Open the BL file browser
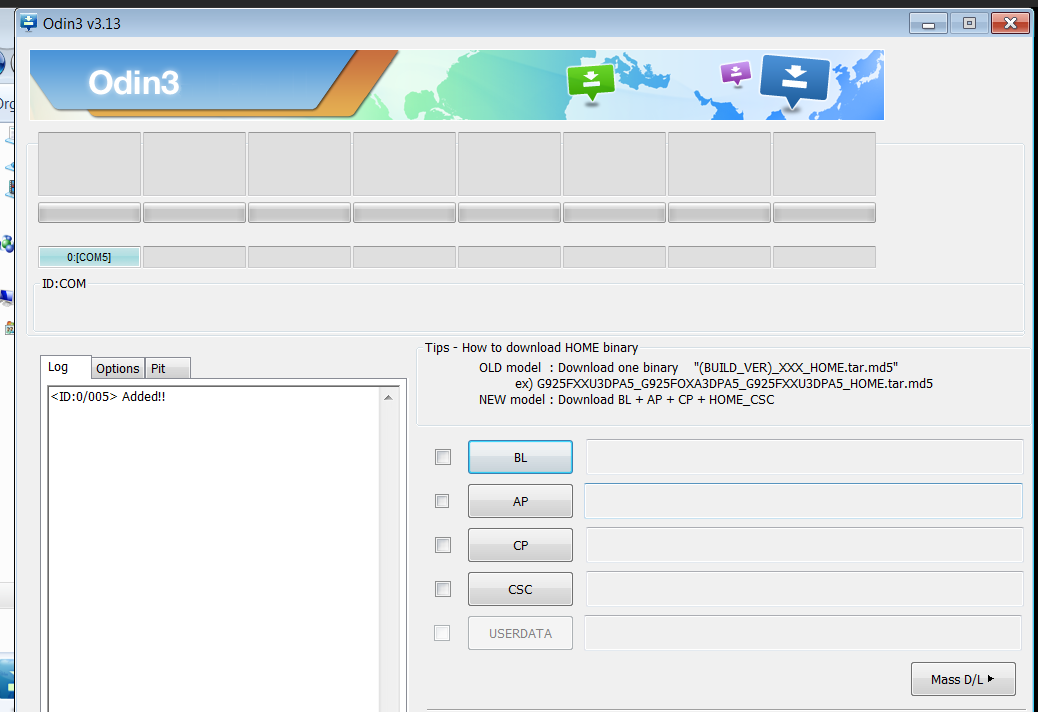The width and height of the screenshot is (1038, 712). pos(520,457)
